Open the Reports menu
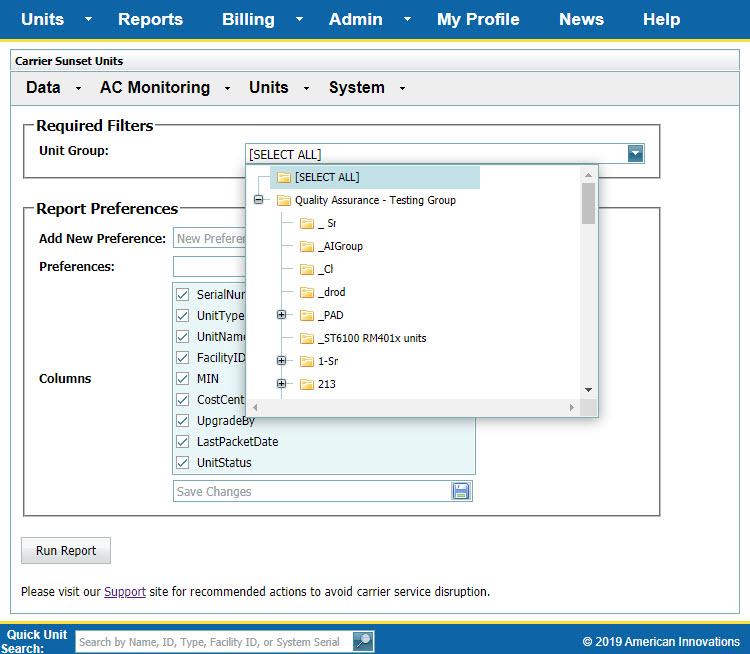Screen dimensions: 750x654 point(150,19)
